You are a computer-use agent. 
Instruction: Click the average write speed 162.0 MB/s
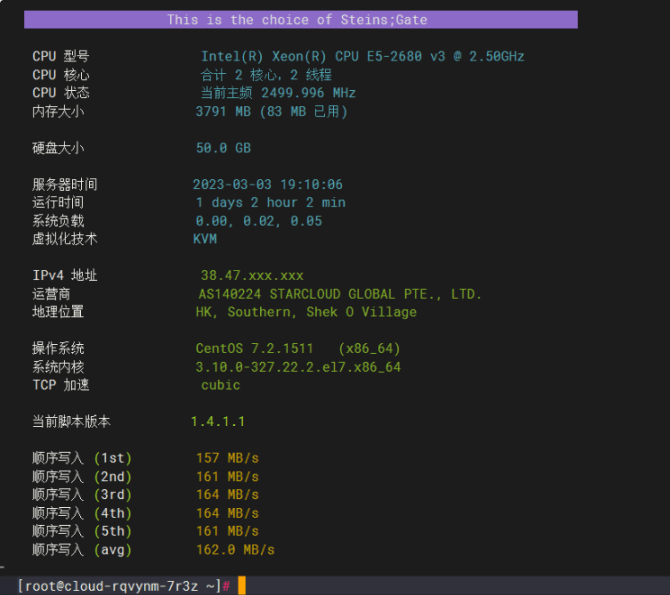[x=235, y=550]
